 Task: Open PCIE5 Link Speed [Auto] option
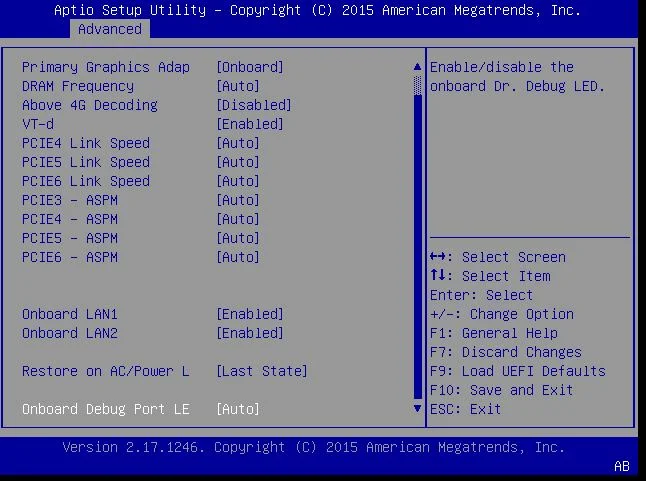coord(238,162)
